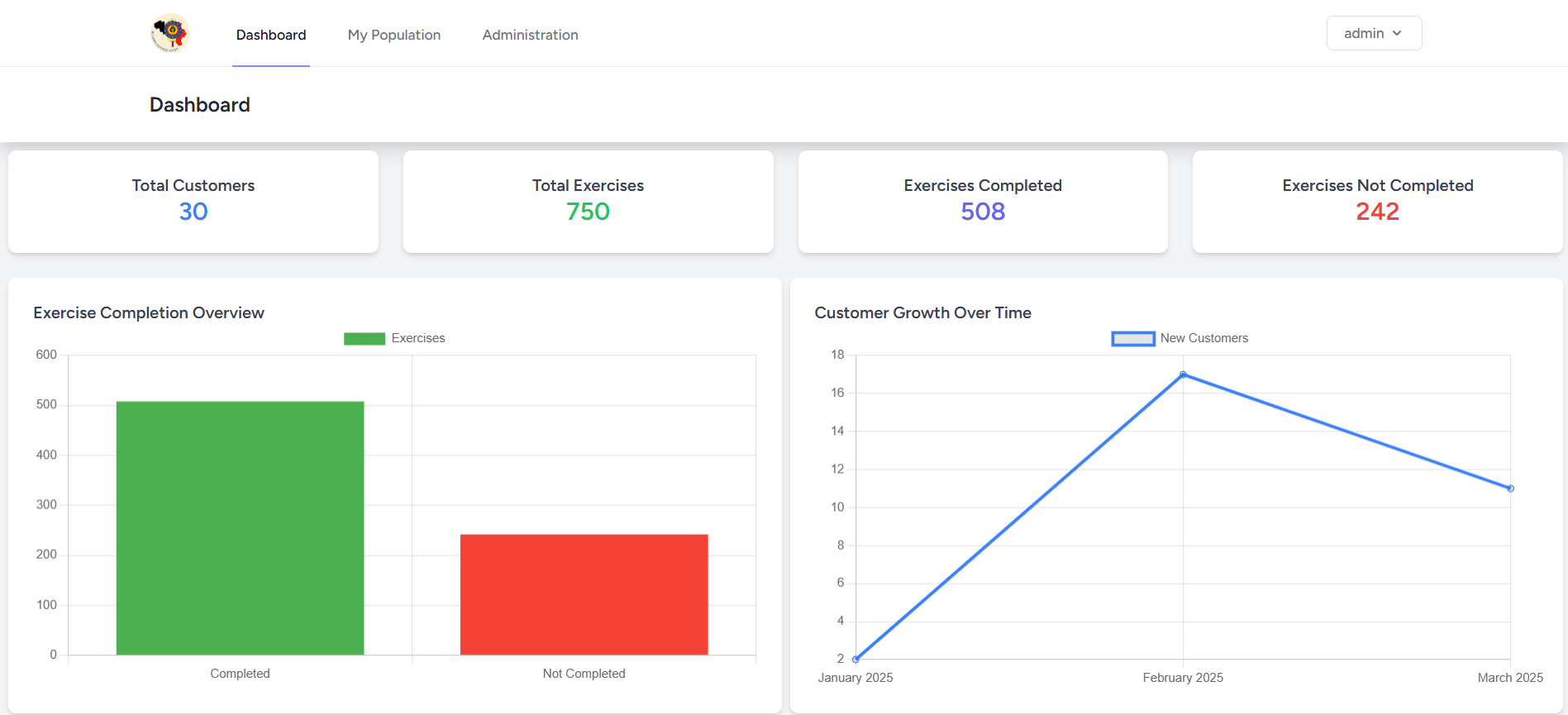Click the organization logo icon
1568x715 pixels.
170,34
